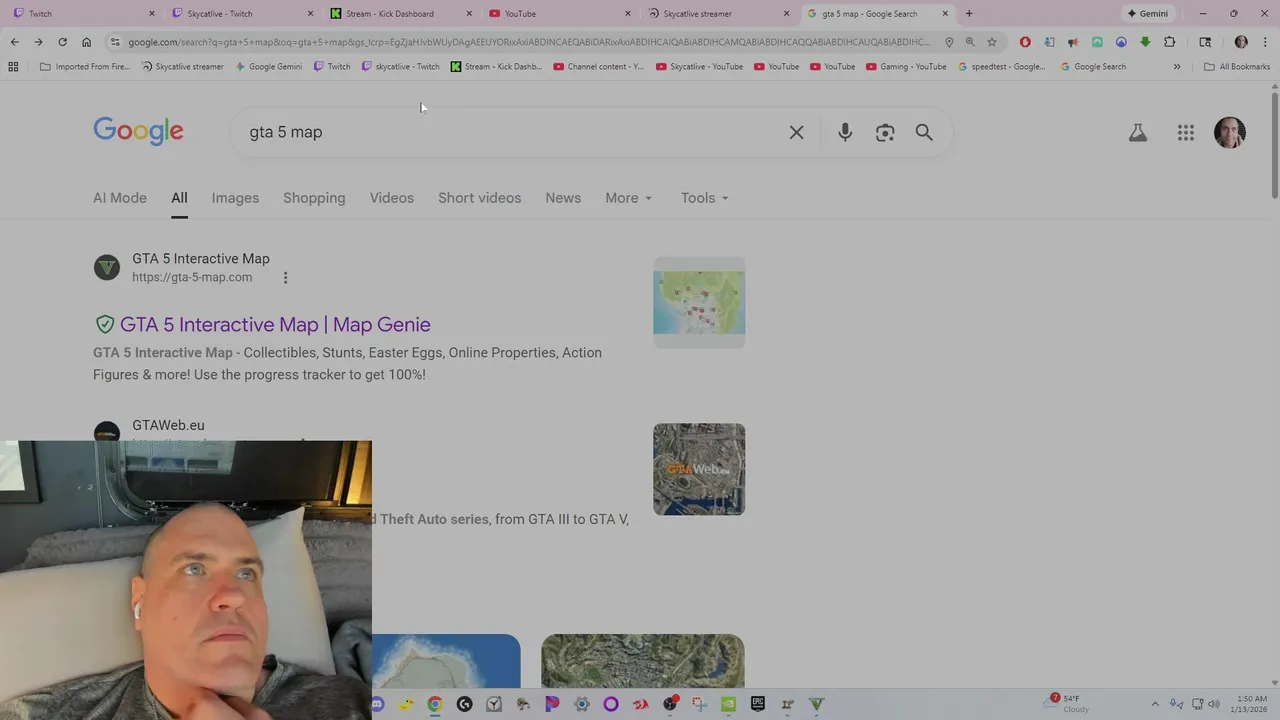
Task: Open a new browser tab with plus
Action: tap(968, 14)
